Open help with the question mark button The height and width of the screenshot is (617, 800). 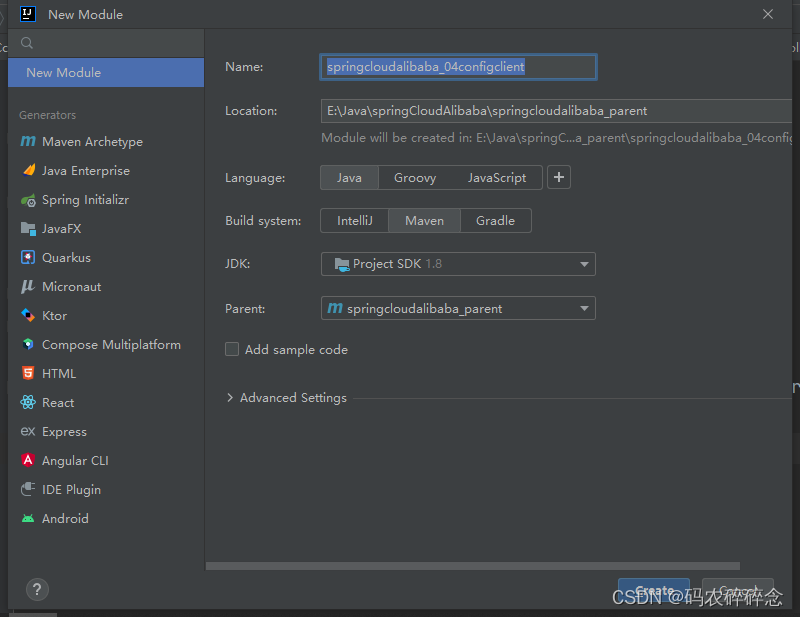pos(37,589)
